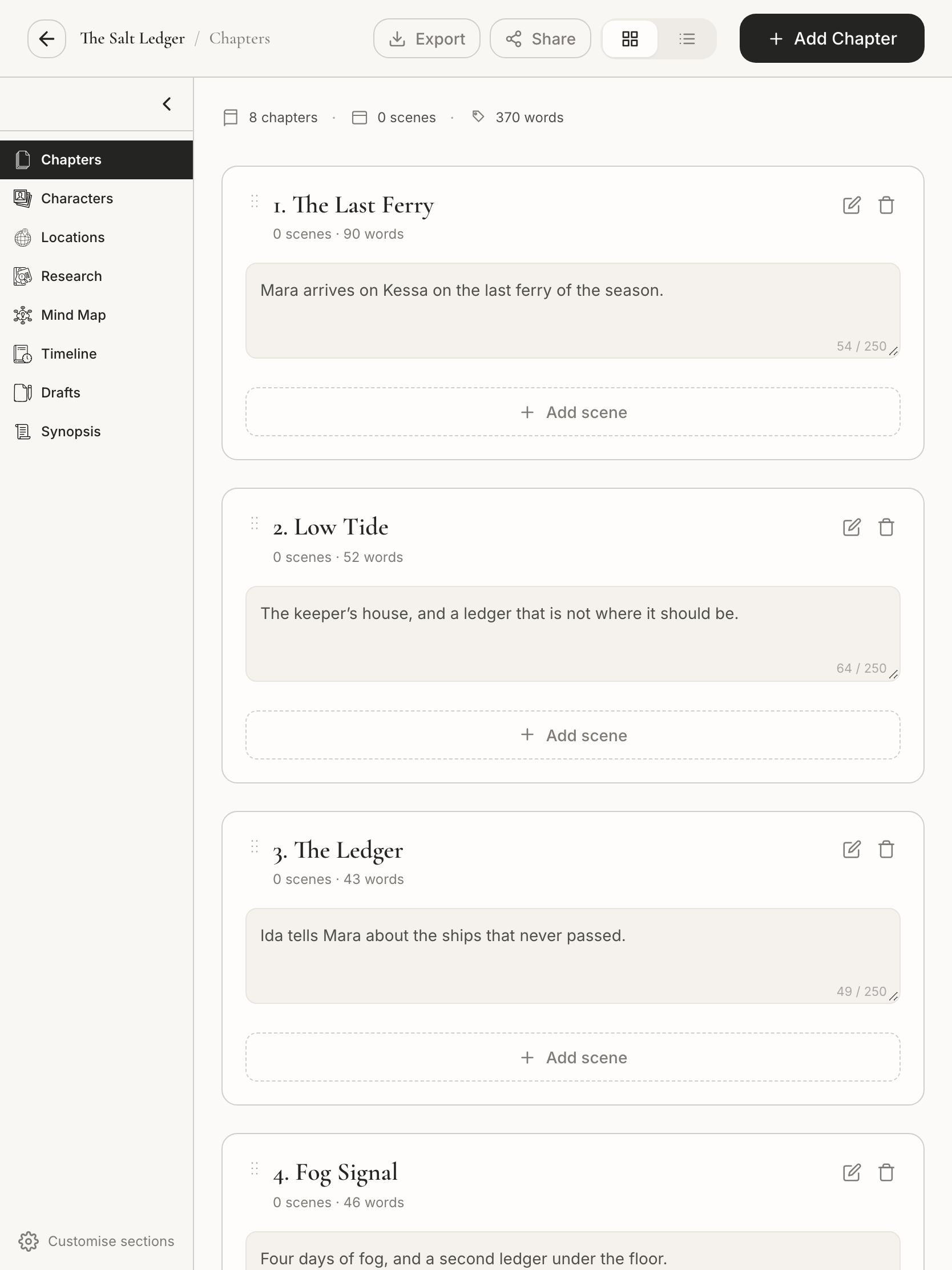Switch to list view
The height and width of the screenshot is (1270, 952).
pos(687,38)
